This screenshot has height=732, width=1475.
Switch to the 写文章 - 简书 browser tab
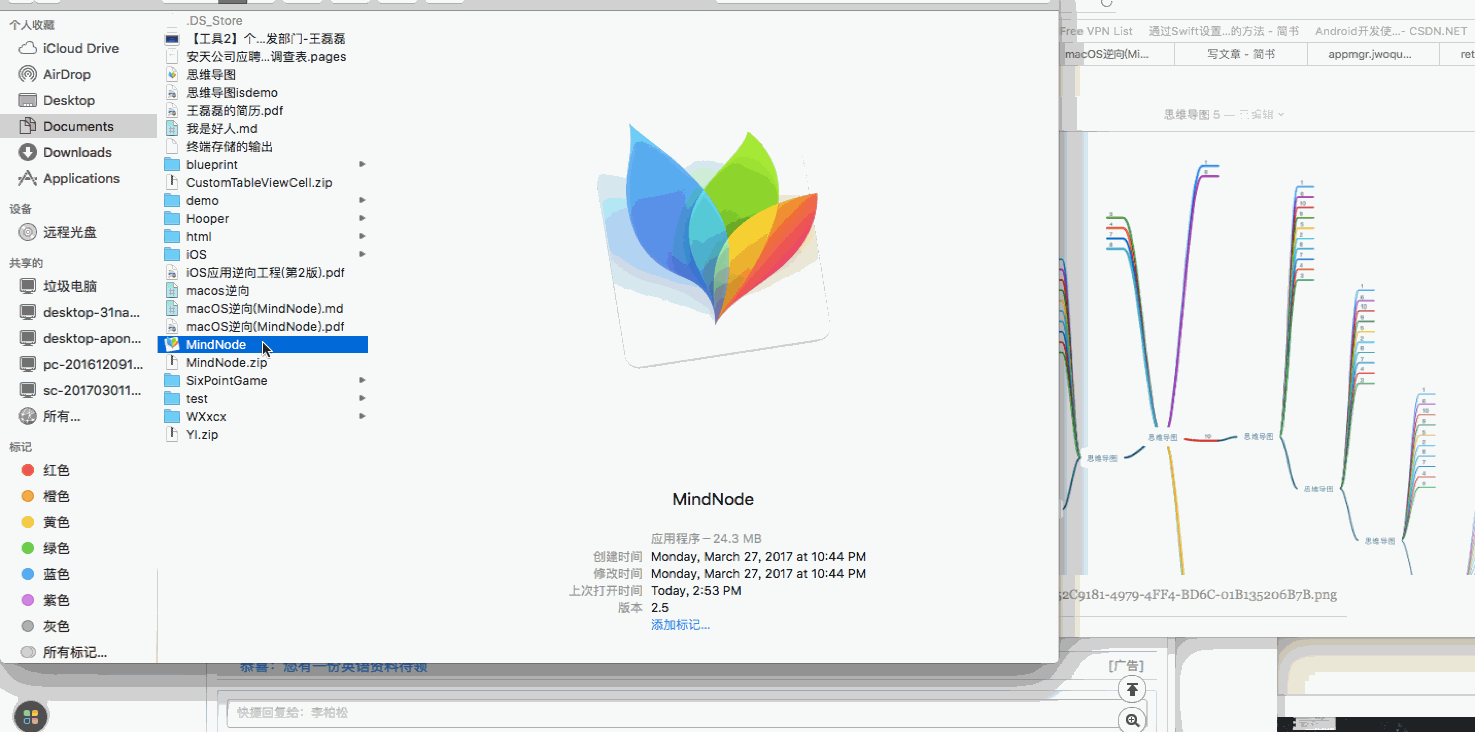point(1241,54)
